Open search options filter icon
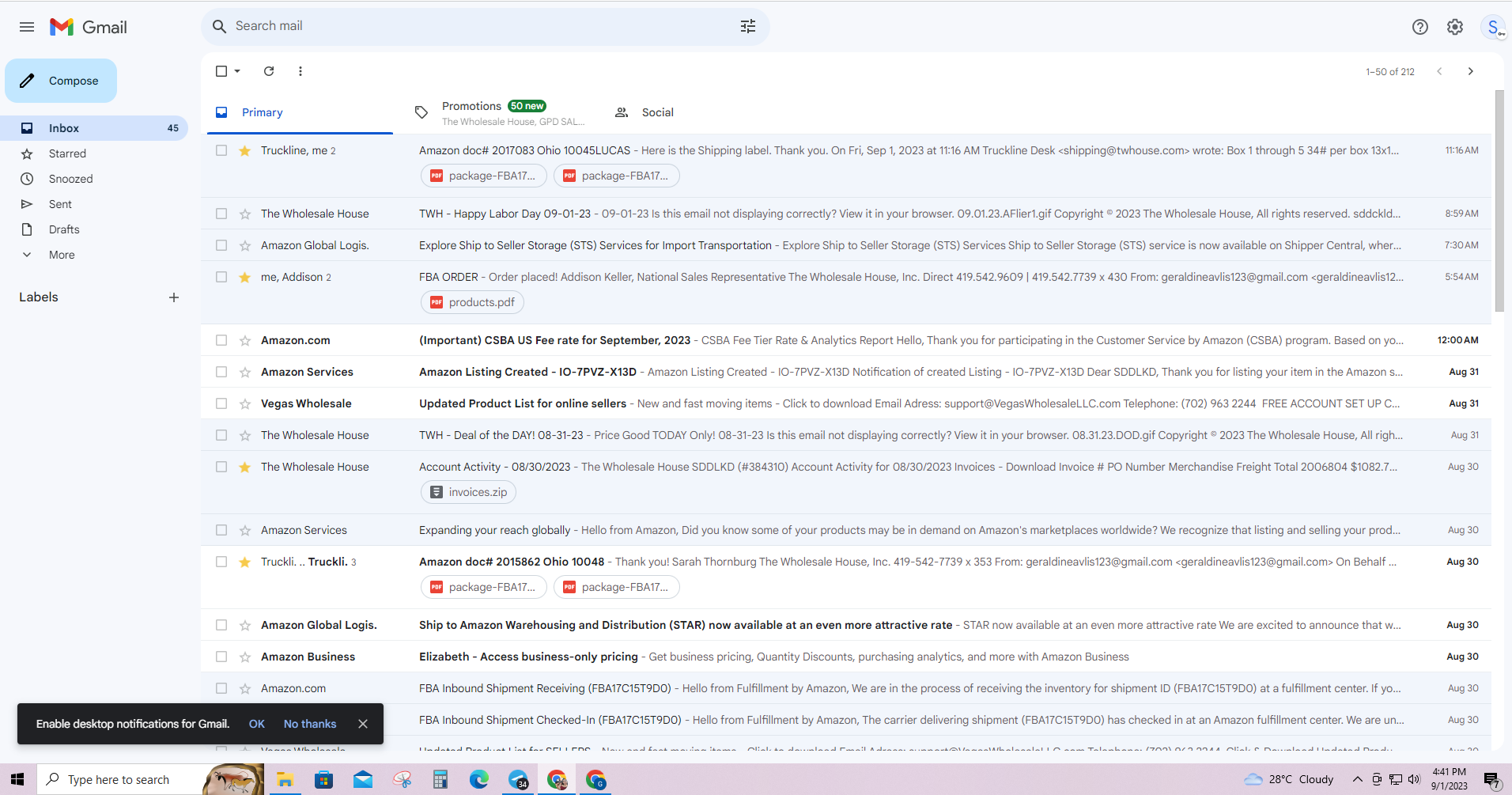The height and width of the screenshot is (795, 1512). tap(748, 26)
